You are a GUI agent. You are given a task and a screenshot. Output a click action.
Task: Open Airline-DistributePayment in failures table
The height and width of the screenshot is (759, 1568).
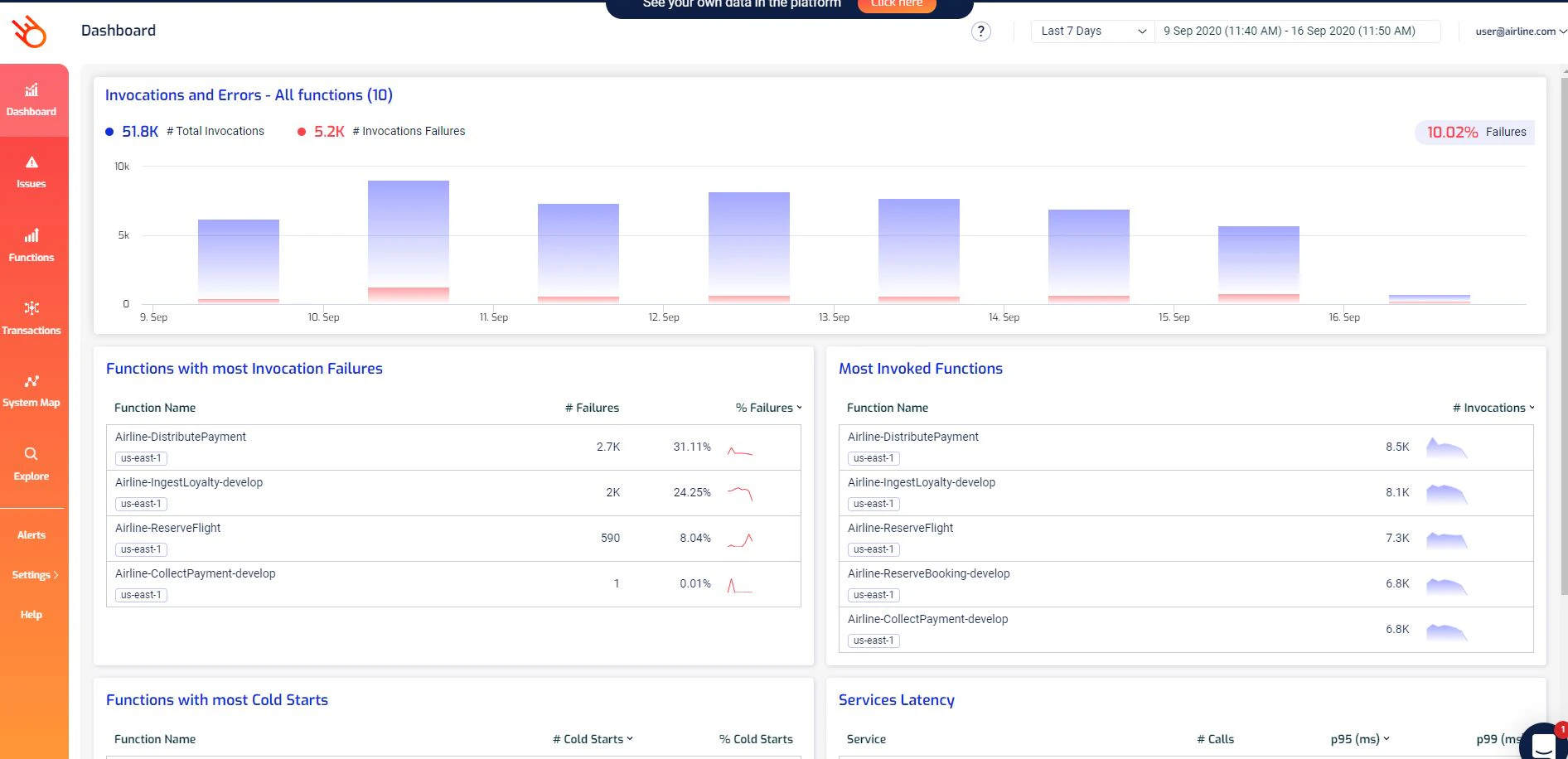click(181, 437)
